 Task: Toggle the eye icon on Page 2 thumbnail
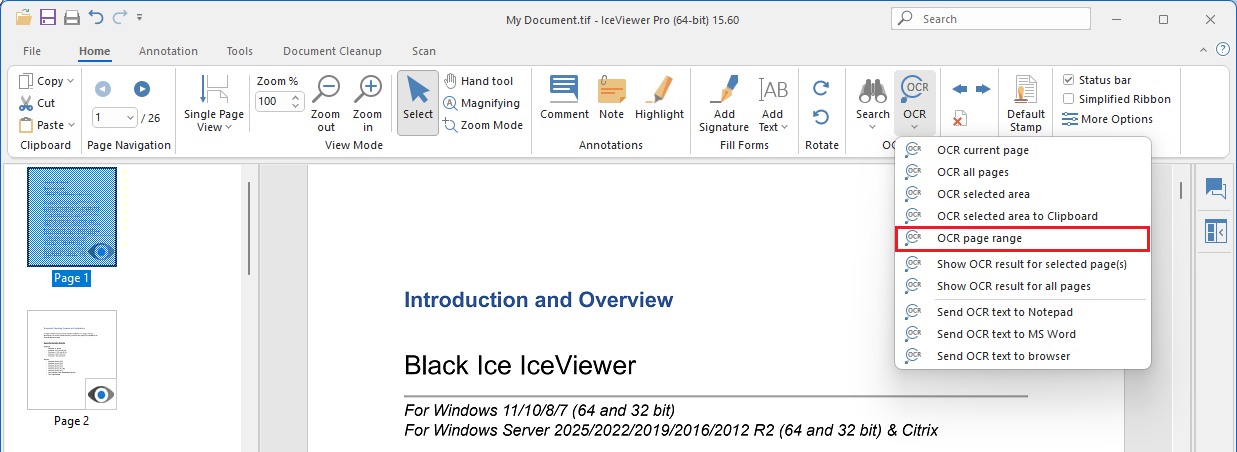coord(101,394)
